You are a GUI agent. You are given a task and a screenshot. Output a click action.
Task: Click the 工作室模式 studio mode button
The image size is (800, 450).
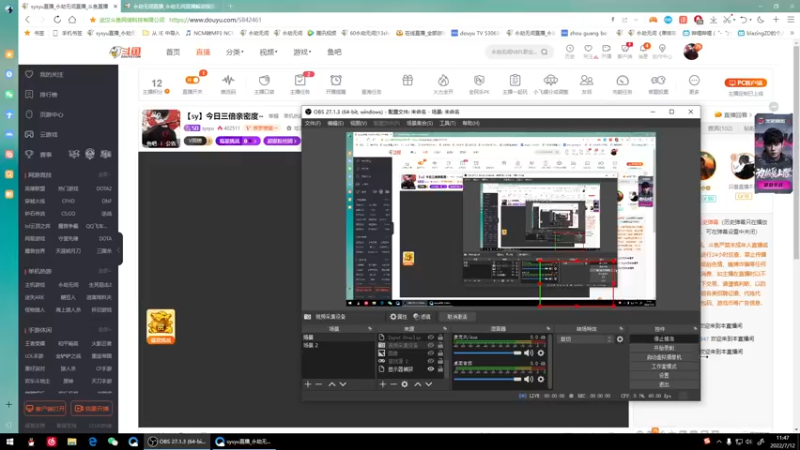(664, 366)
